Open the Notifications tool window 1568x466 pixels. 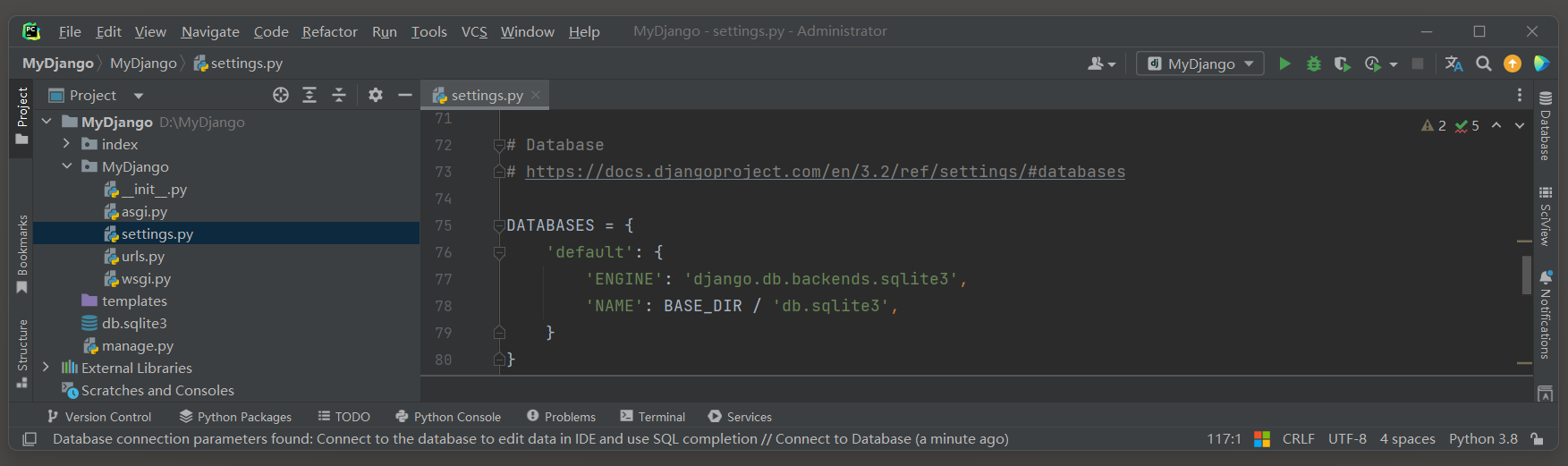1545,314
